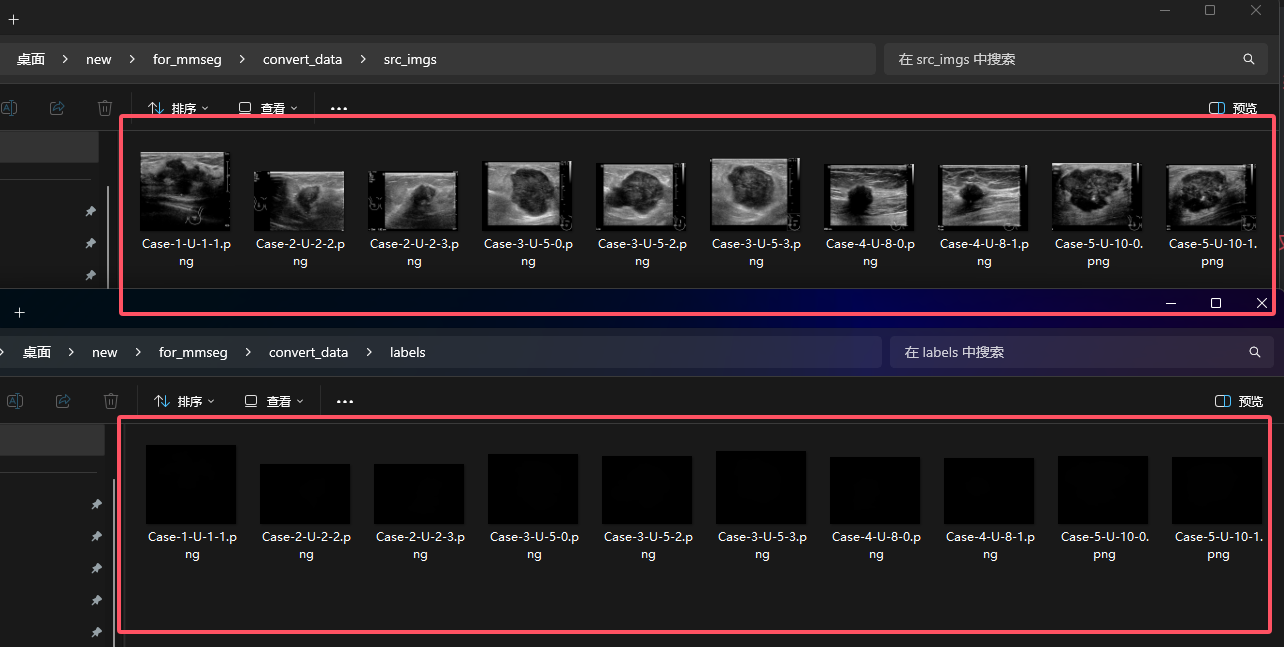Viewport: 1284px width, 647px height.
Task: Click src_imgs breadcrumb segment
Action: click(x=410, y=59)
